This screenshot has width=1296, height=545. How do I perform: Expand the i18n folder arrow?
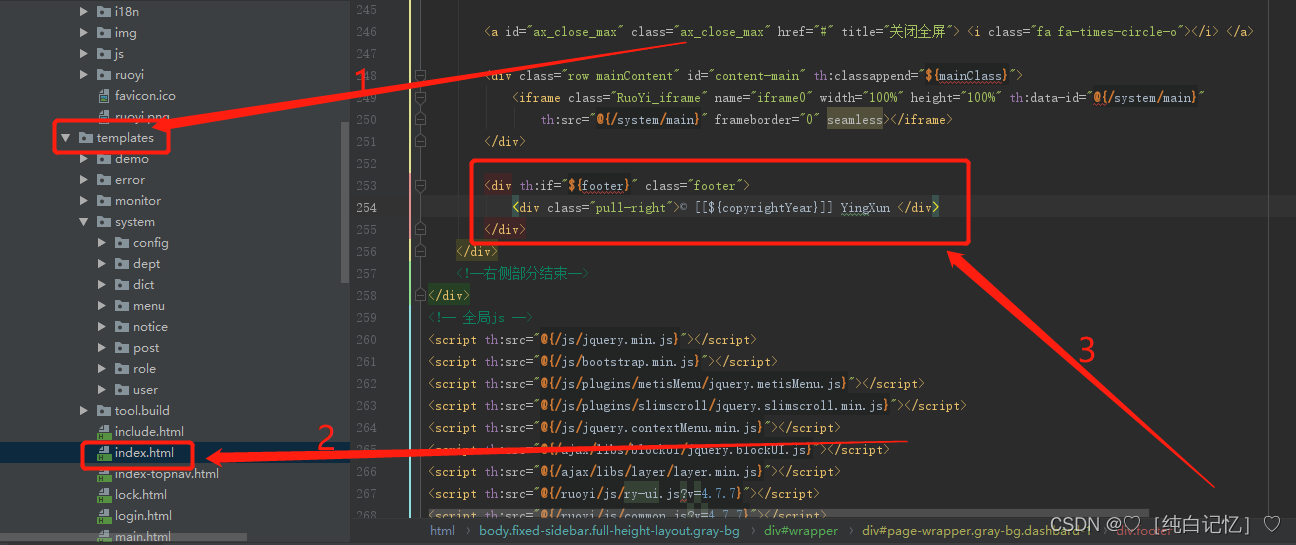click(x=84, y=12)
